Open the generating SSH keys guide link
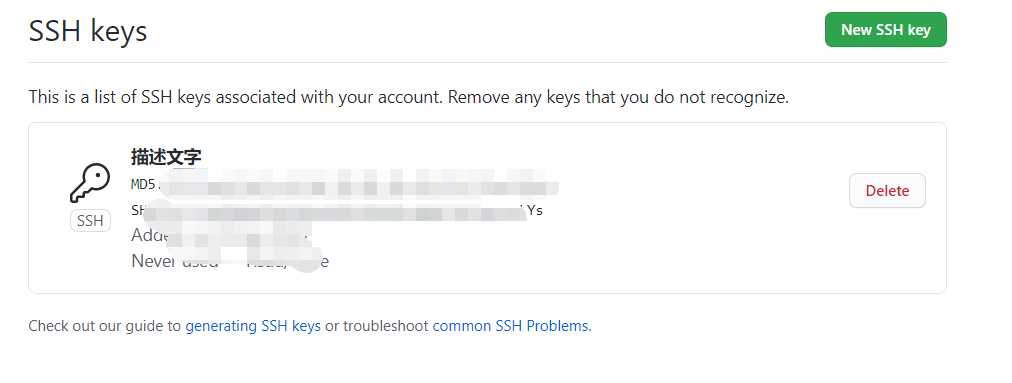 [x=253, y=326]
